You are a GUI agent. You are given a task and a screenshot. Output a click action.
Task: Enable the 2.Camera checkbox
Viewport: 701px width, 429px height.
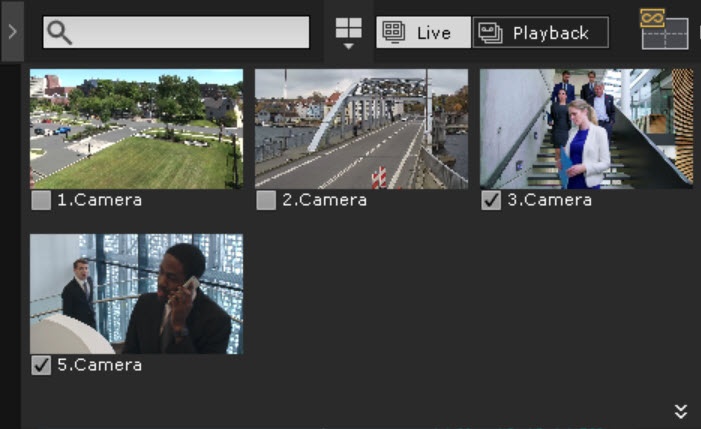pos(266,200)
